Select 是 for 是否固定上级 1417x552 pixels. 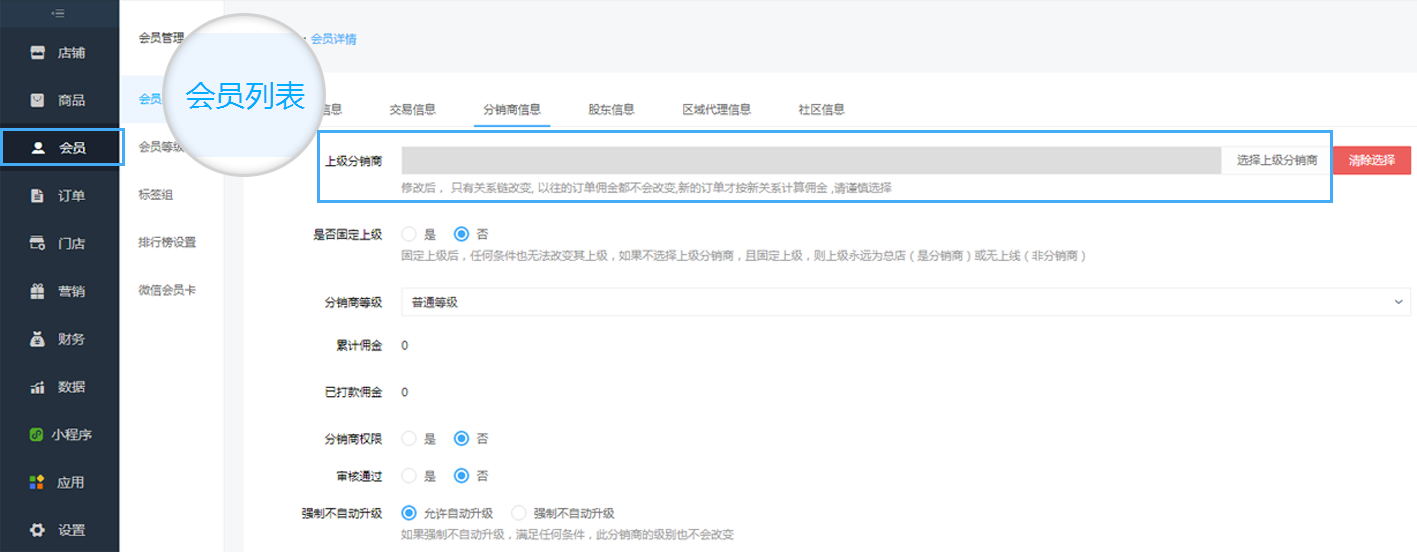pyautogui.click(x=408, y=234)
